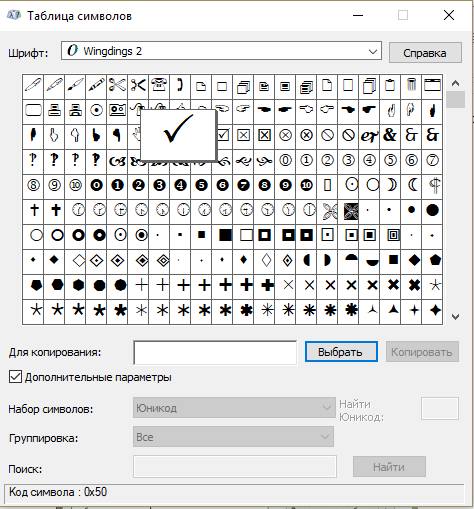Select the large filled black circle symbol
This screenshot has height=509, width=474.
point(432,210)
